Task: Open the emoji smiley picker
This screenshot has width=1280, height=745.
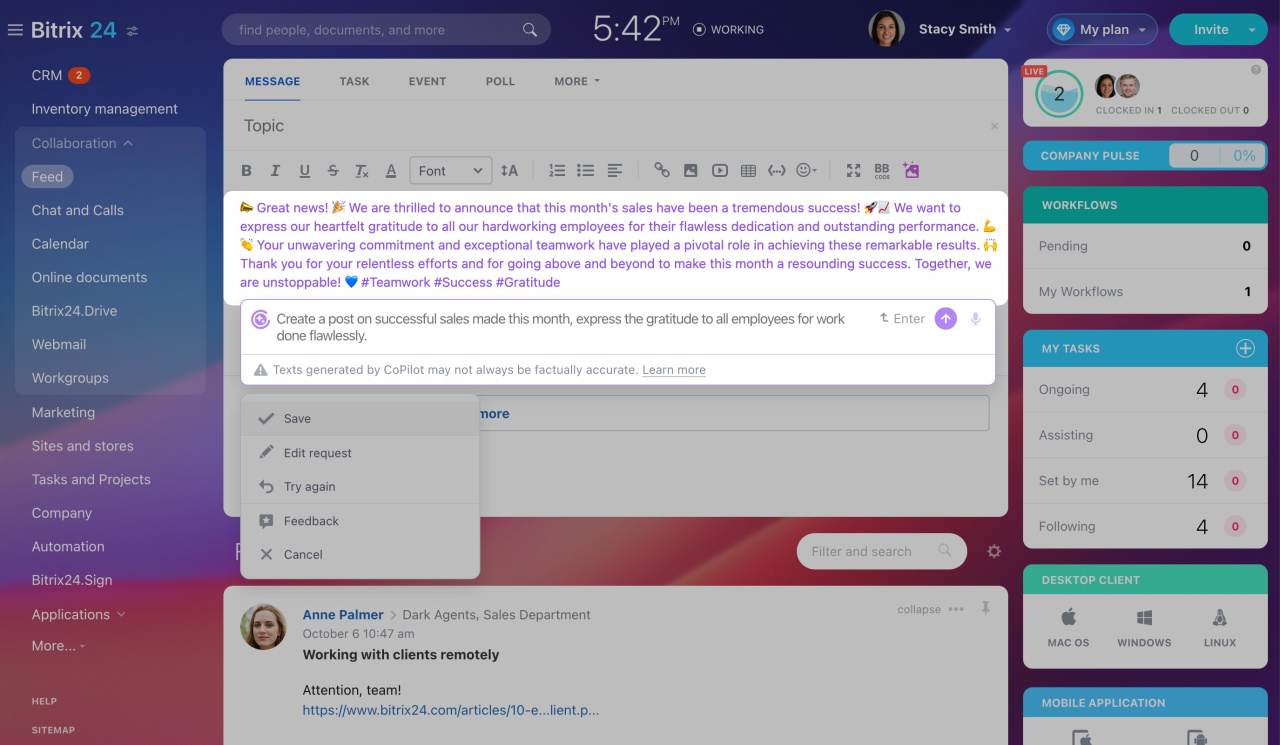Action: (806, 171)
